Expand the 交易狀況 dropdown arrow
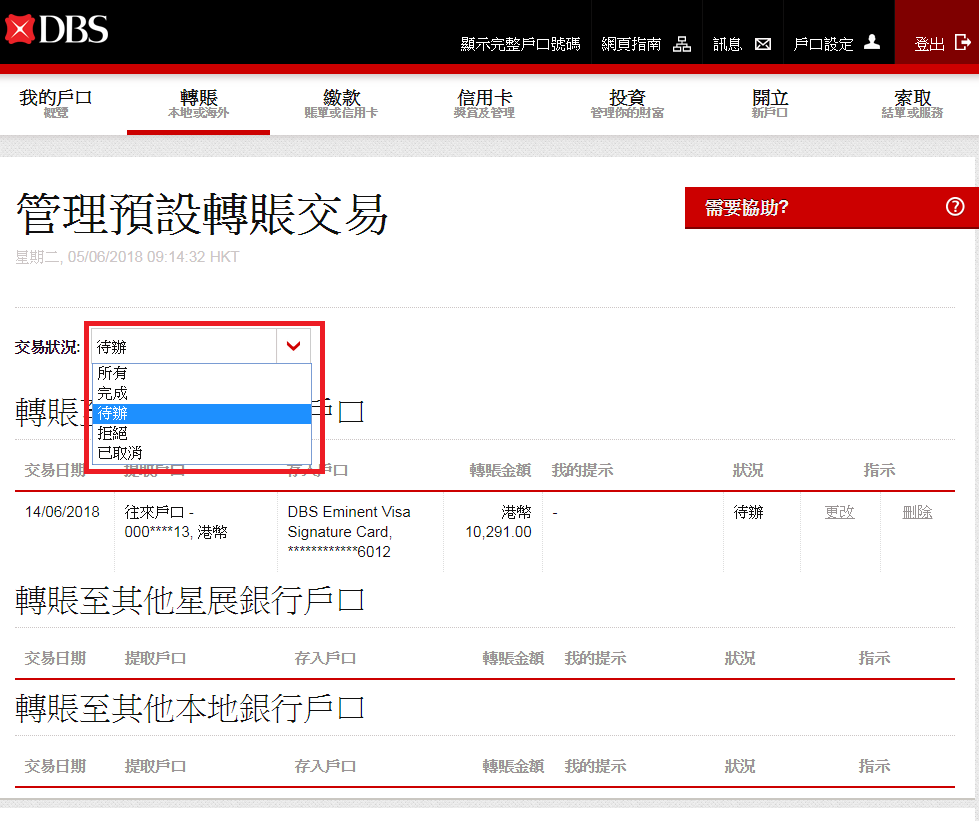 point(293,347)
